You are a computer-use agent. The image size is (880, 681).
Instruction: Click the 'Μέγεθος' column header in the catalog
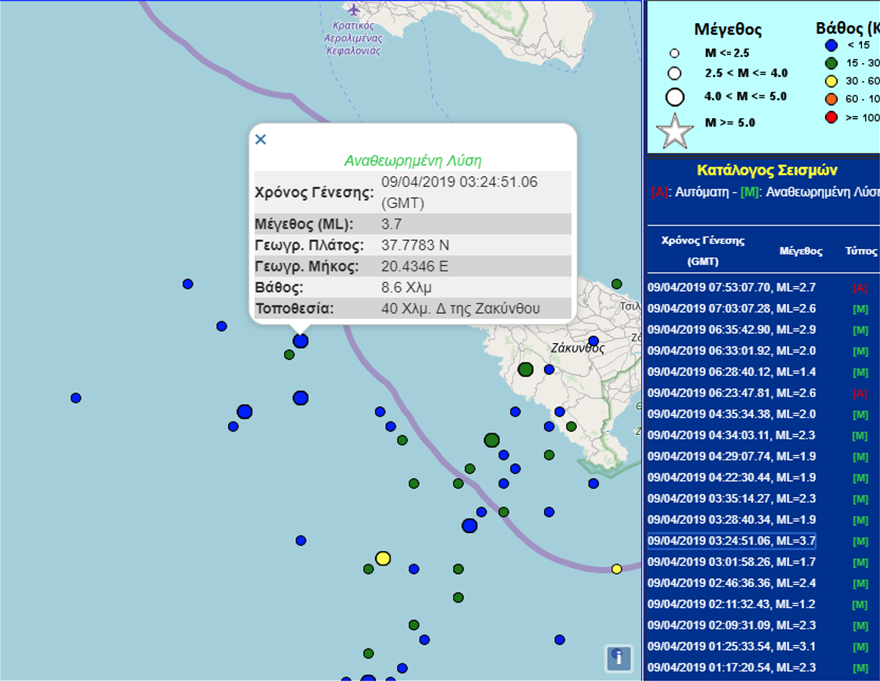[800, 251]
